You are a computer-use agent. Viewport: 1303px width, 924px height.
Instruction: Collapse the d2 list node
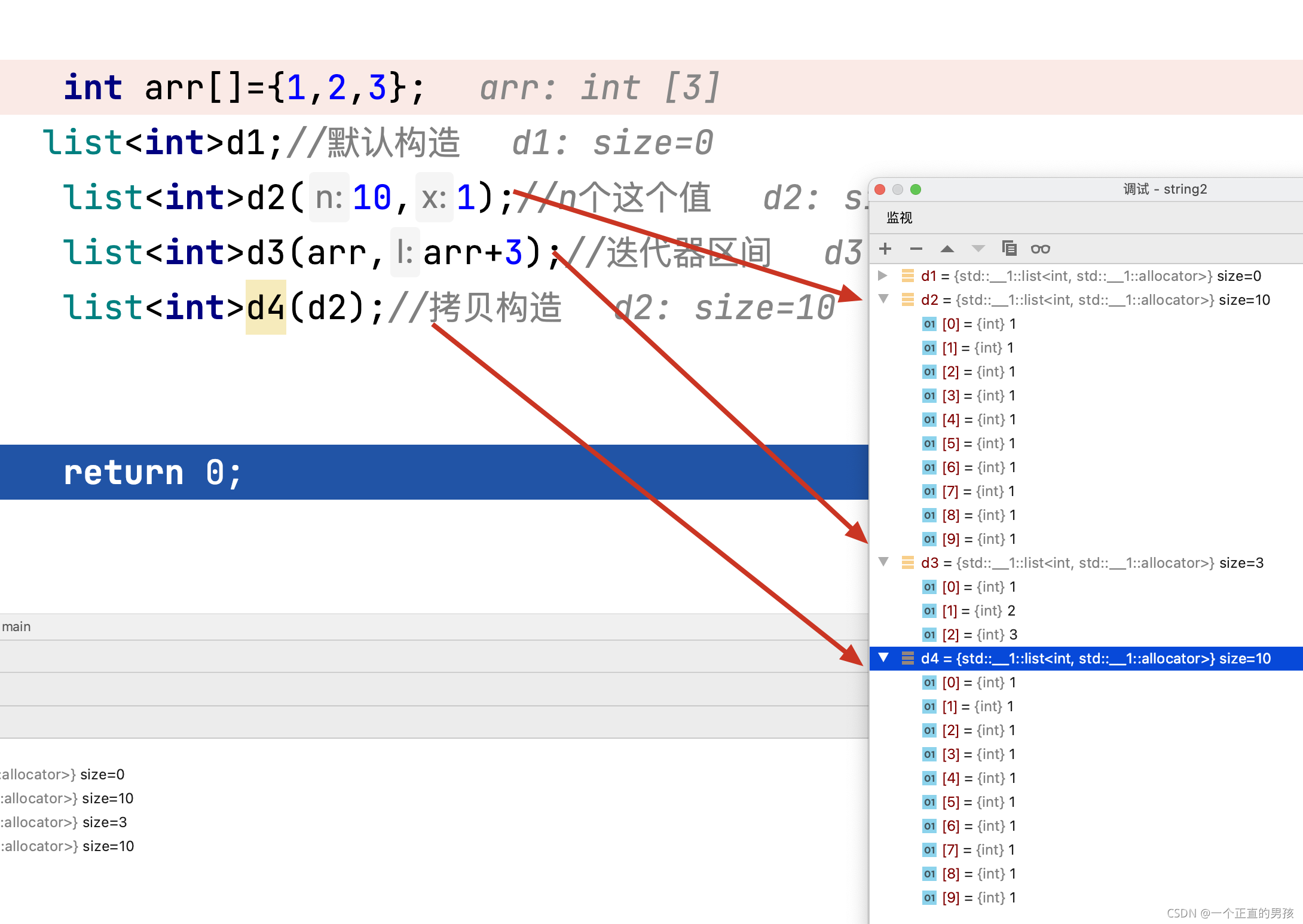pos(883,299)
